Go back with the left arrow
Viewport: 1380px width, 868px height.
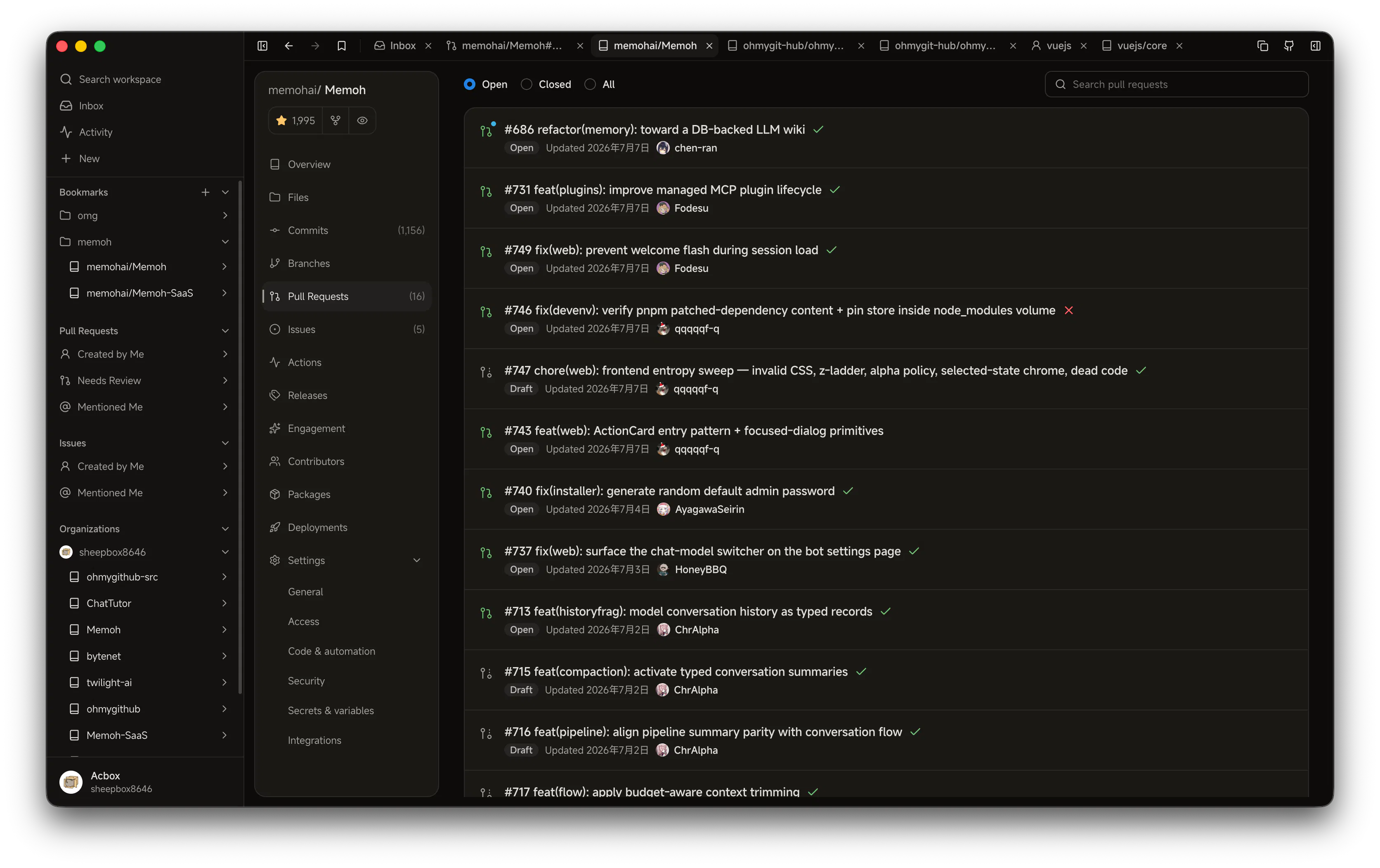pyautogui.click(x=289, y=46)
